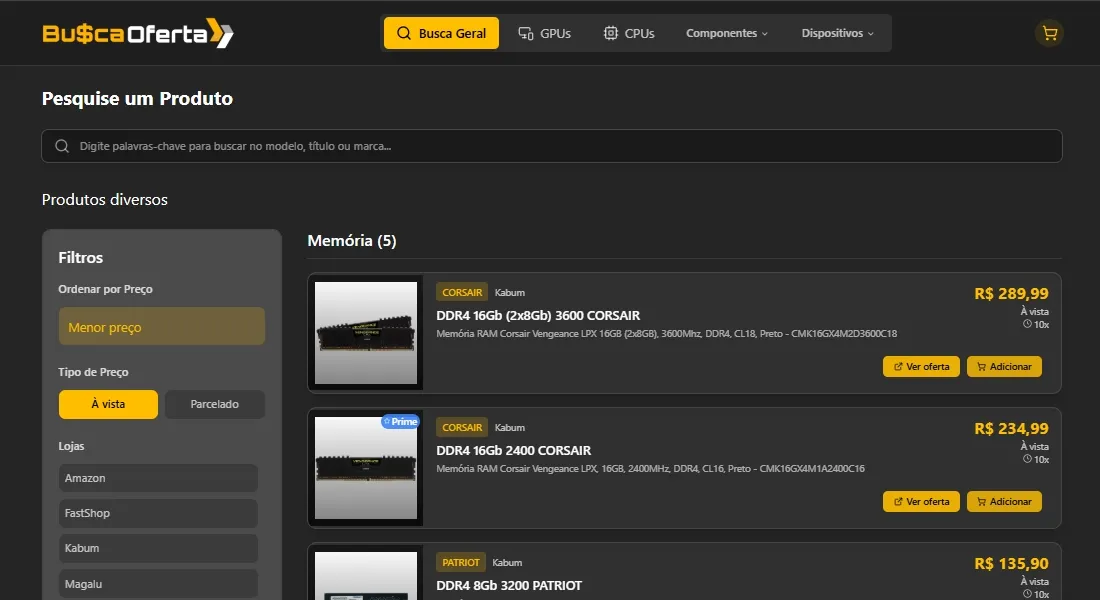Filter by the Amazon store

158,478
